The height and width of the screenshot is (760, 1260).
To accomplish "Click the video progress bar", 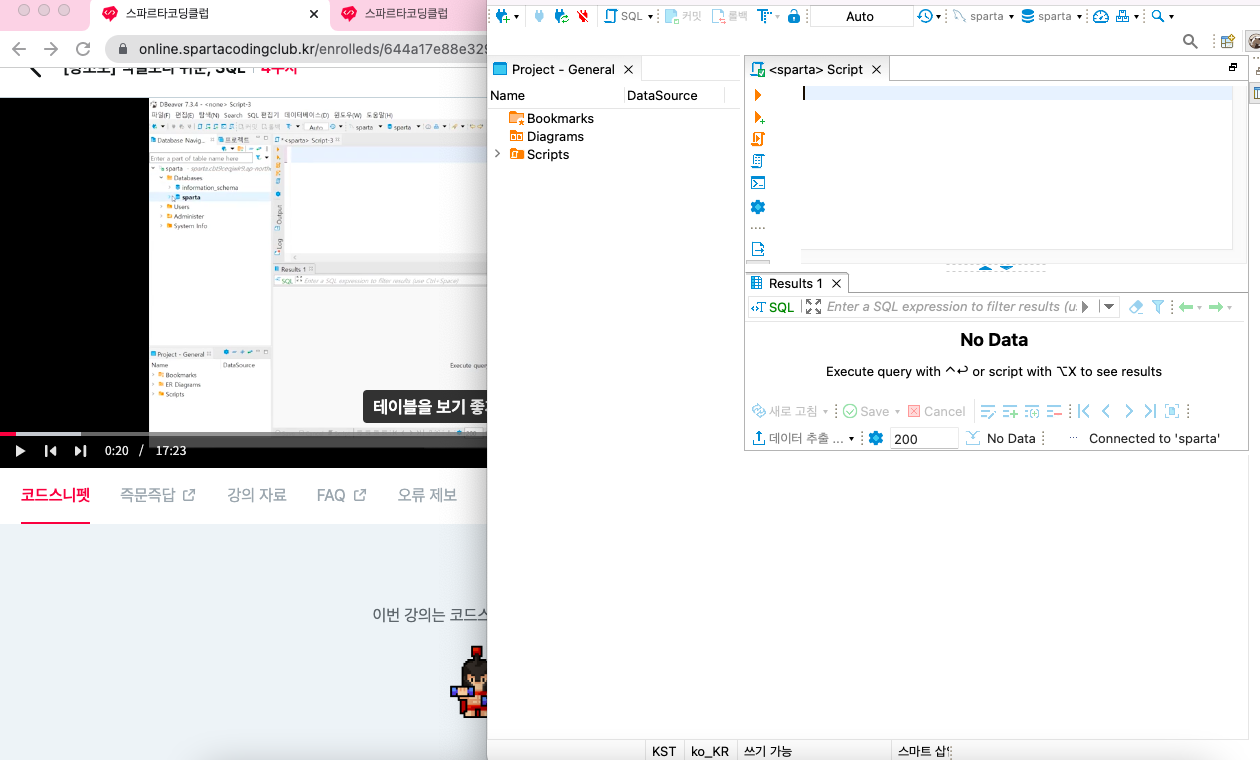I will click(243, 434).
